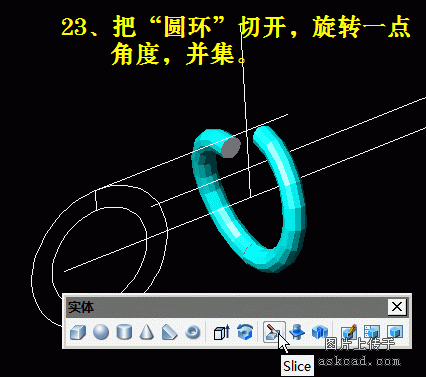Select the Setup Profile tool

click(395, 332)
